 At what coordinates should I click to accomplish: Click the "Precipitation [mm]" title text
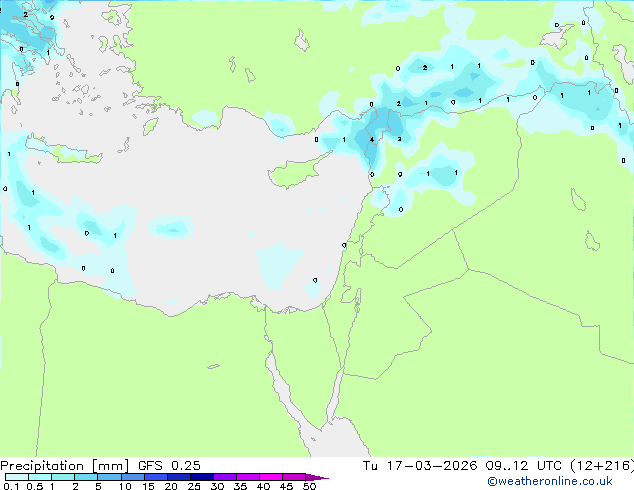[64, 466]
